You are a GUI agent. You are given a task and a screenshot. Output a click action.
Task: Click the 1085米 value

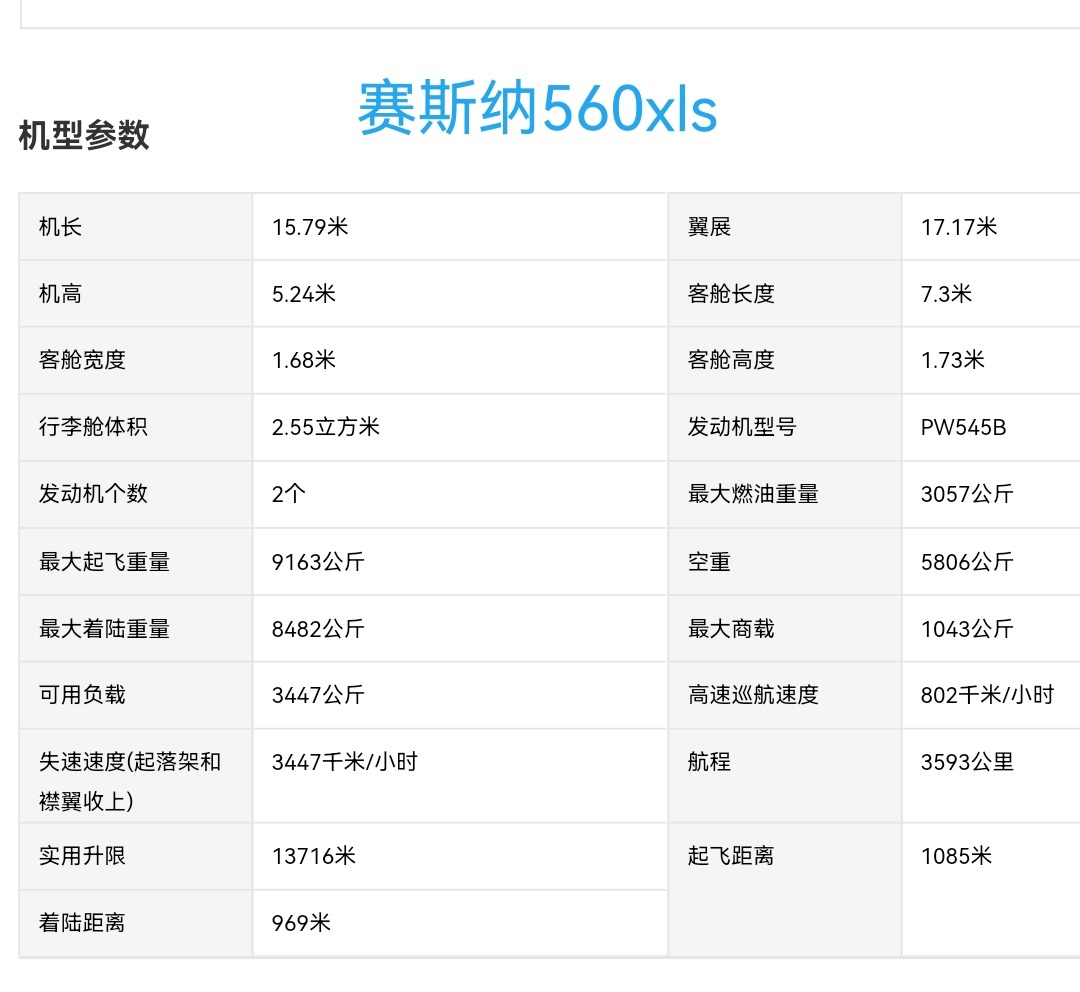pyautogui.click(x=957, y=856)
